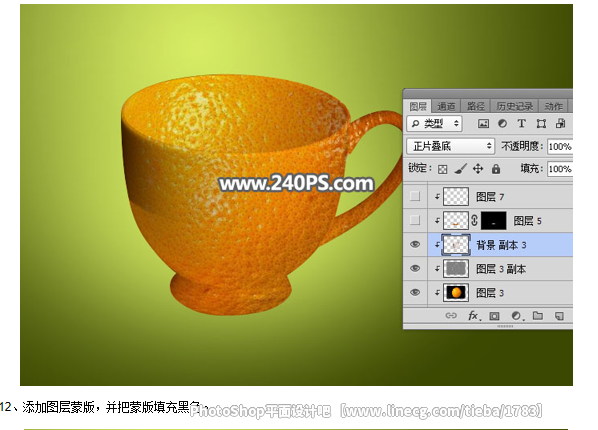Open the fx layer style menu

tap(474, 316)
